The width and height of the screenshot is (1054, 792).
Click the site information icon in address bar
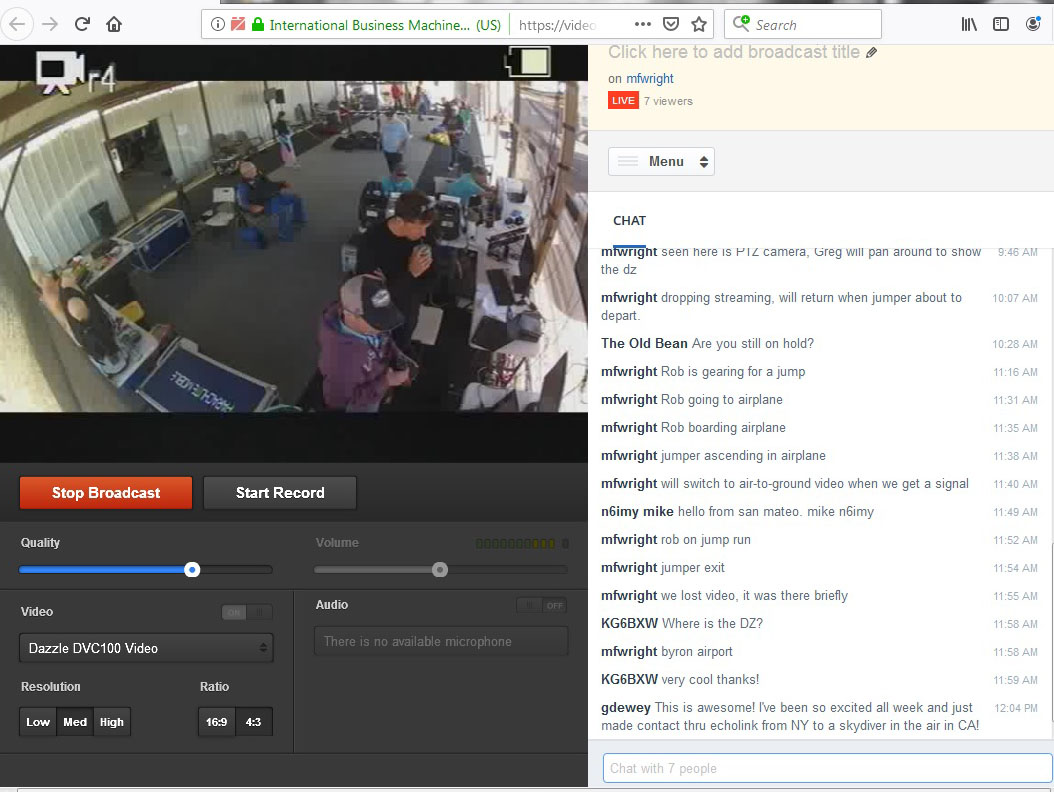pyautogui.click(x=218, y=24)
